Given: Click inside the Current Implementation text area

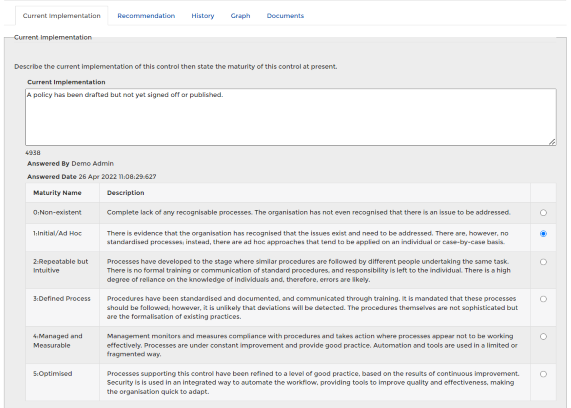Looking at the screenshot, I should (291, 117).
